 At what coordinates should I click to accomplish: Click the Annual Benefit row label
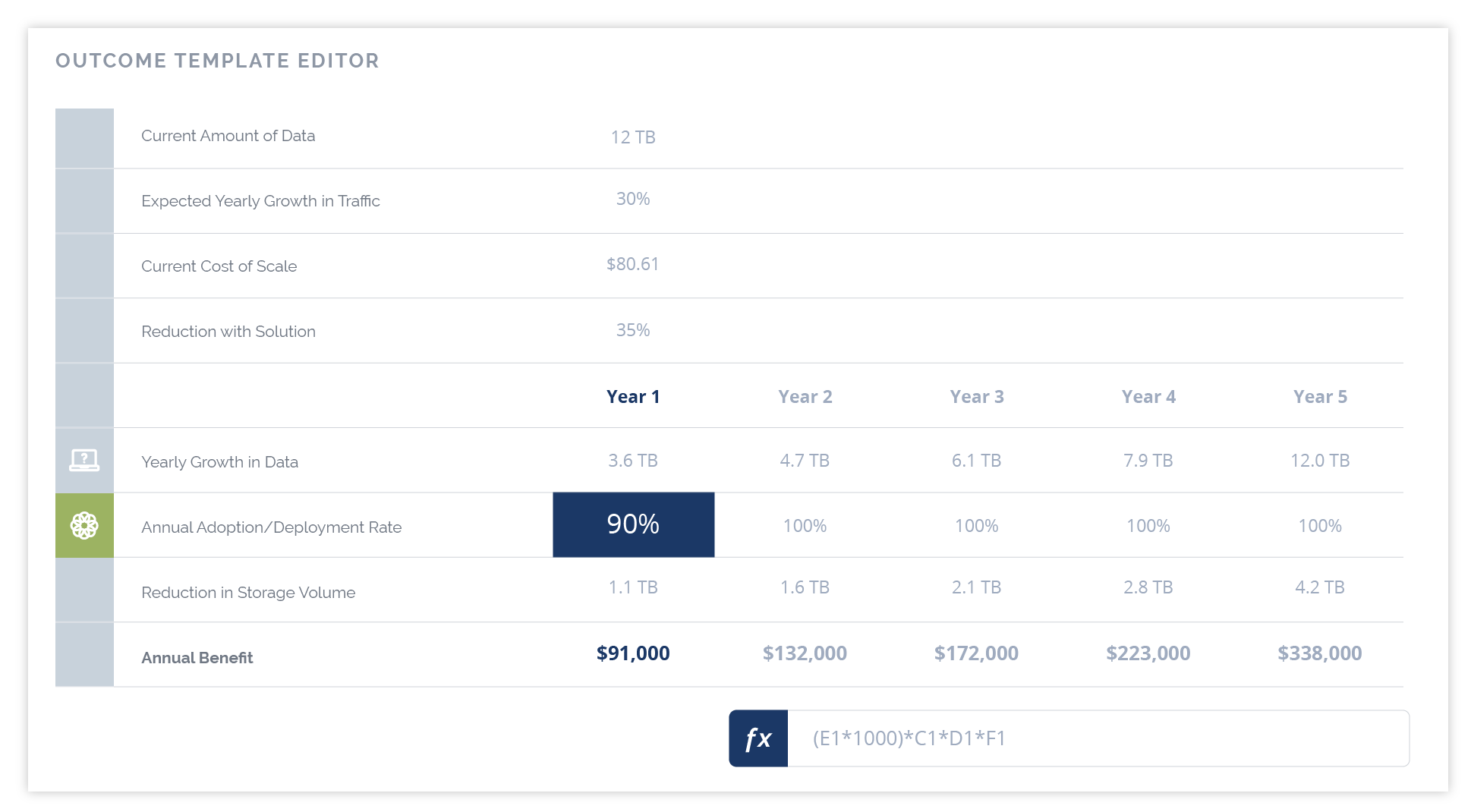[197, 658]
